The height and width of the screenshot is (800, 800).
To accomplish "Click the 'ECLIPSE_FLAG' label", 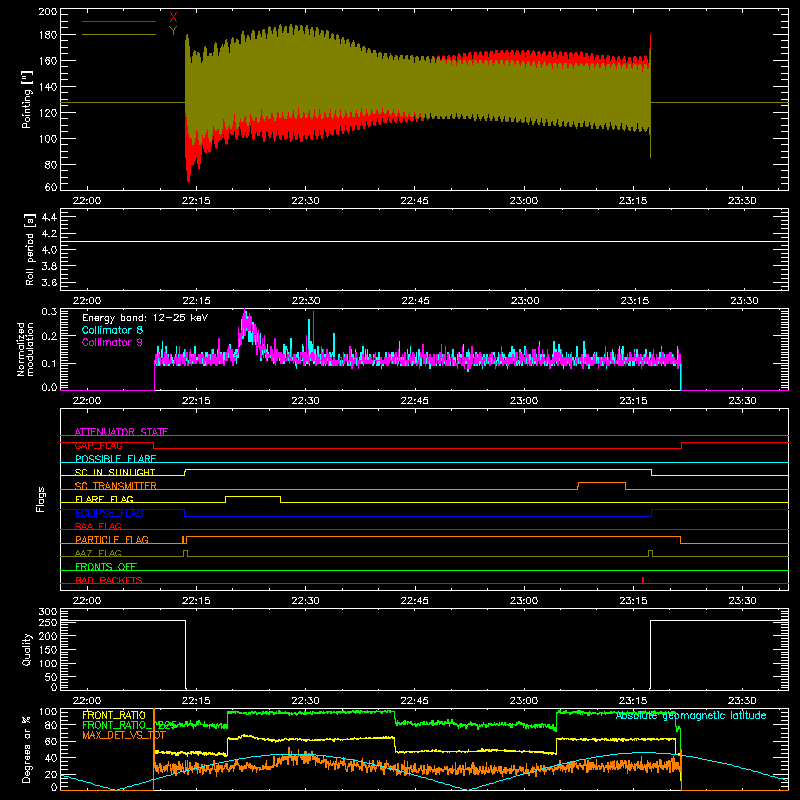I will (x=109, y=513).
